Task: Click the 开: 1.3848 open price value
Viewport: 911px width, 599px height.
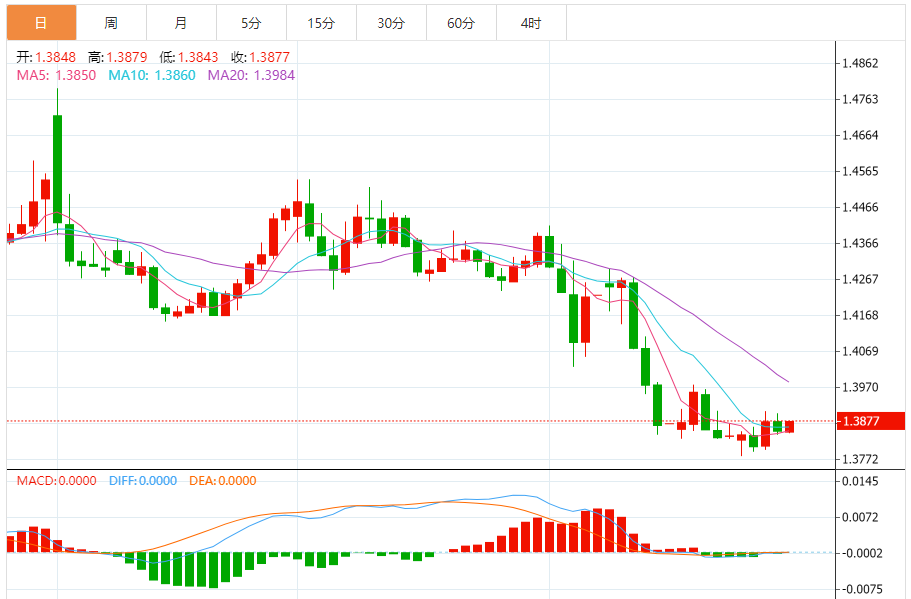Action: coord(46,57)
